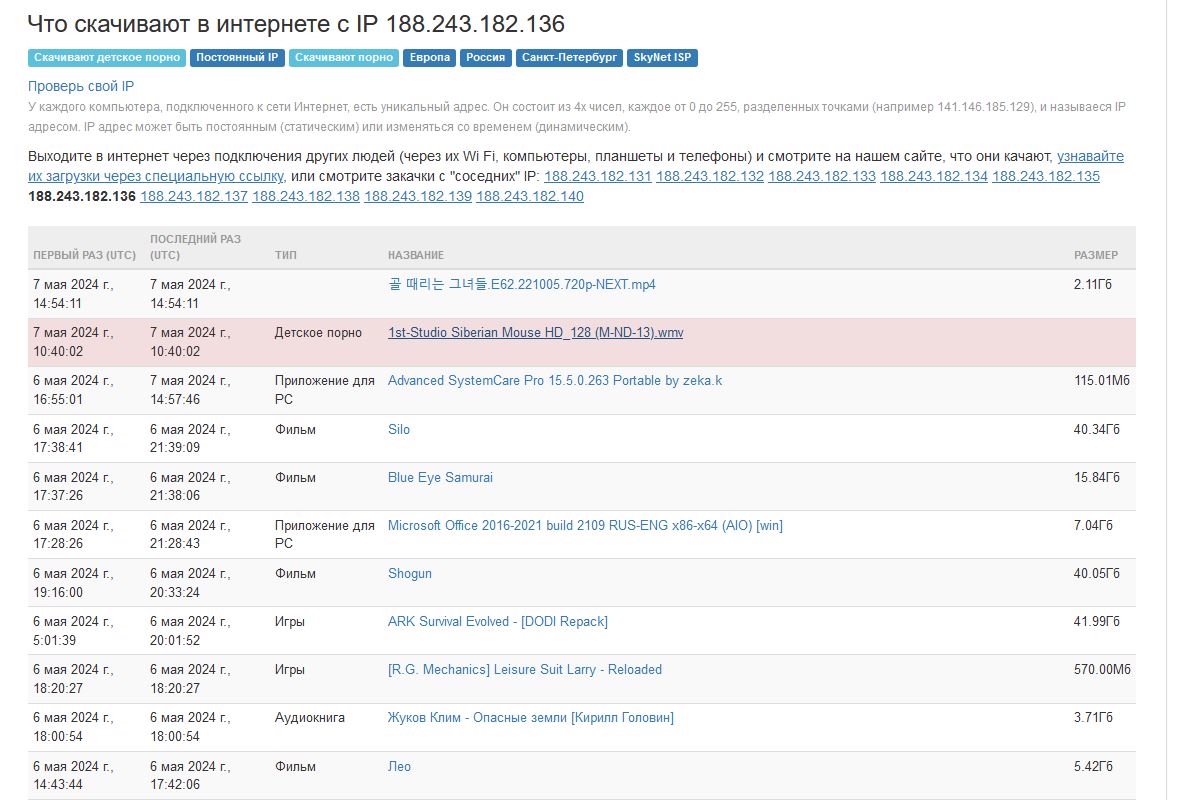Click the 'Игры' type in Leisure Suit Larry row
This screenshot has height=800, width=1199.
[290, 669]
